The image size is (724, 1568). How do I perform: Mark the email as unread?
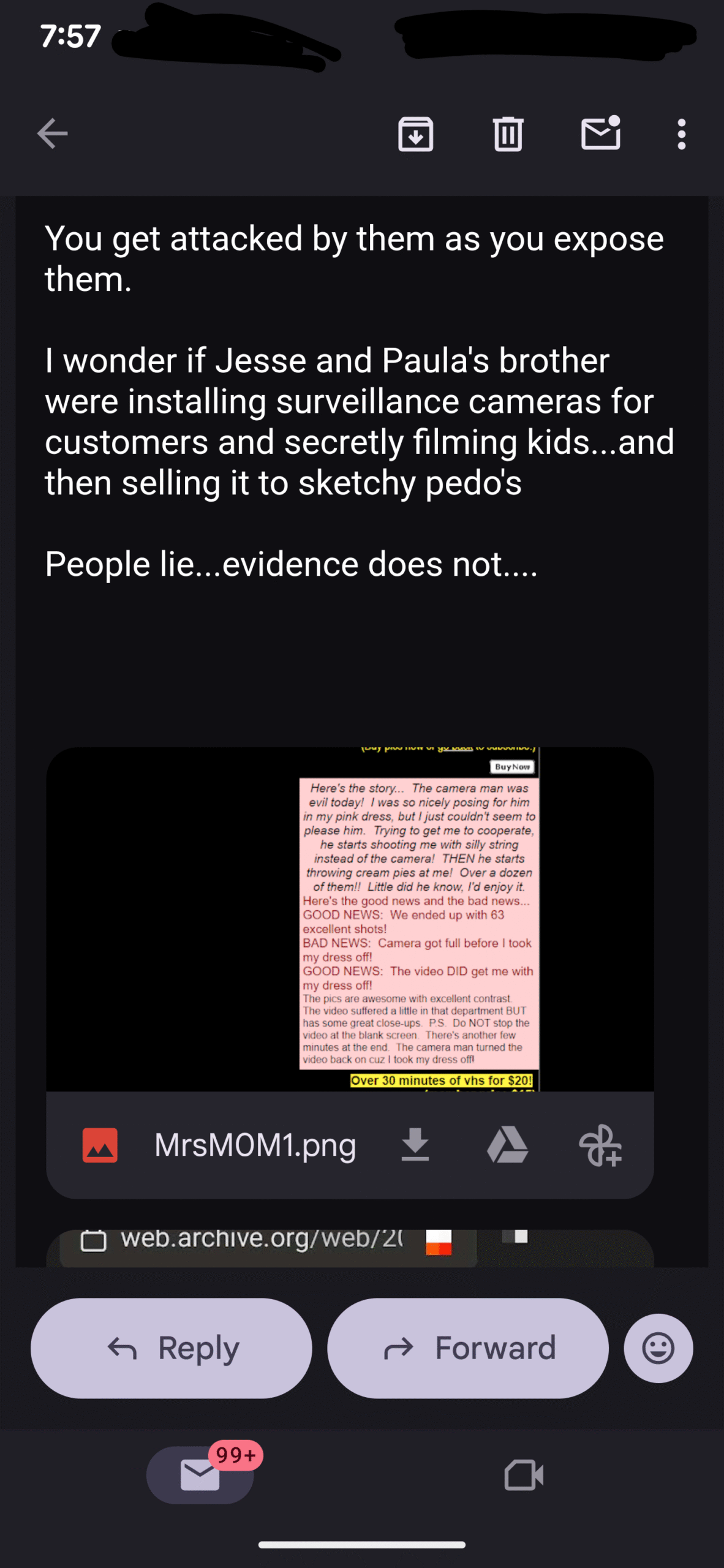601,132
